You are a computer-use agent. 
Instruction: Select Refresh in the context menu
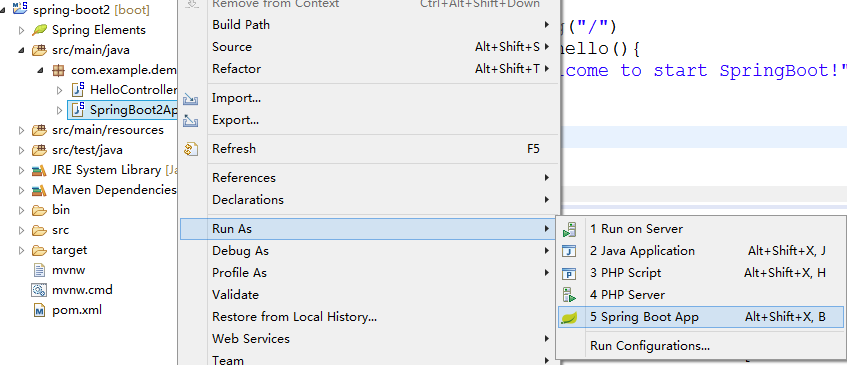(x=369, y=149)
